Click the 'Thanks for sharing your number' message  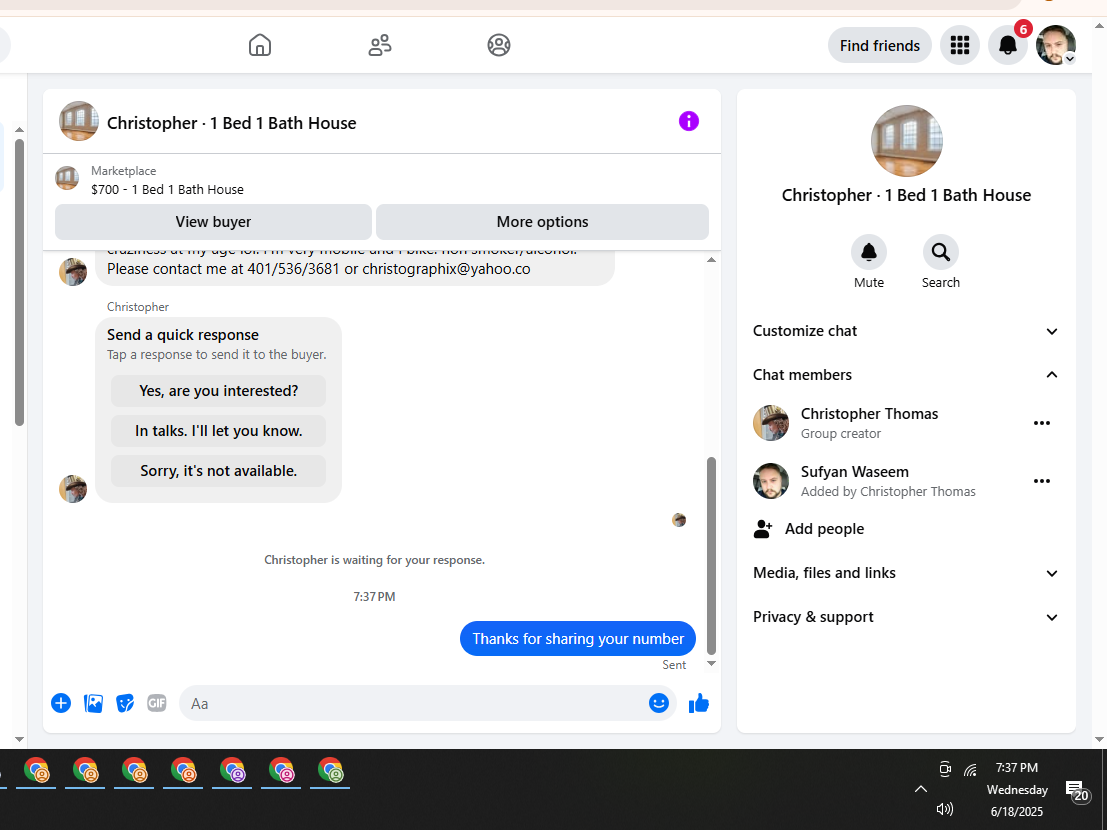click(x=578, y=638)
